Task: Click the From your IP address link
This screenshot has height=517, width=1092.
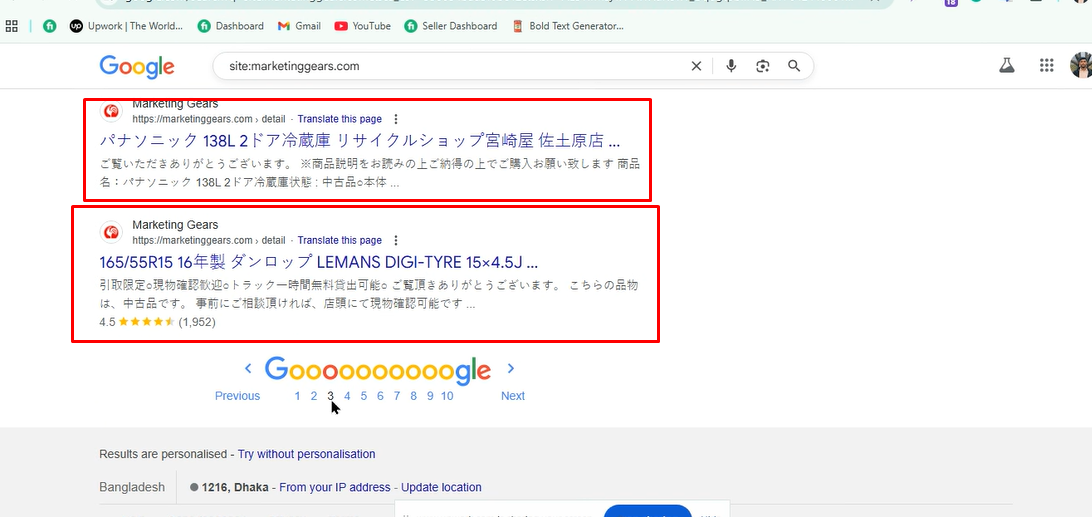Action: pyautogui.click(x=335, y=488)
